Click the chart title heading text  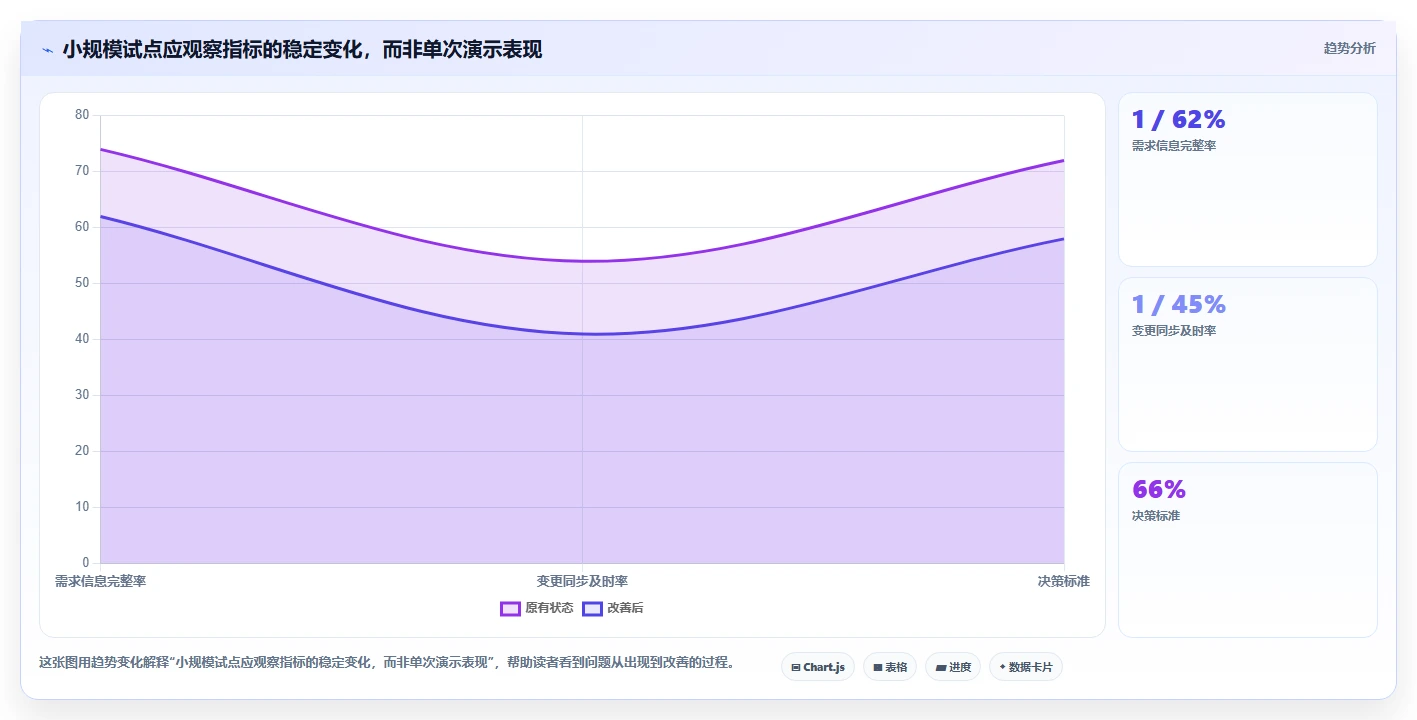pyautogui.click(x=302, y=50)
